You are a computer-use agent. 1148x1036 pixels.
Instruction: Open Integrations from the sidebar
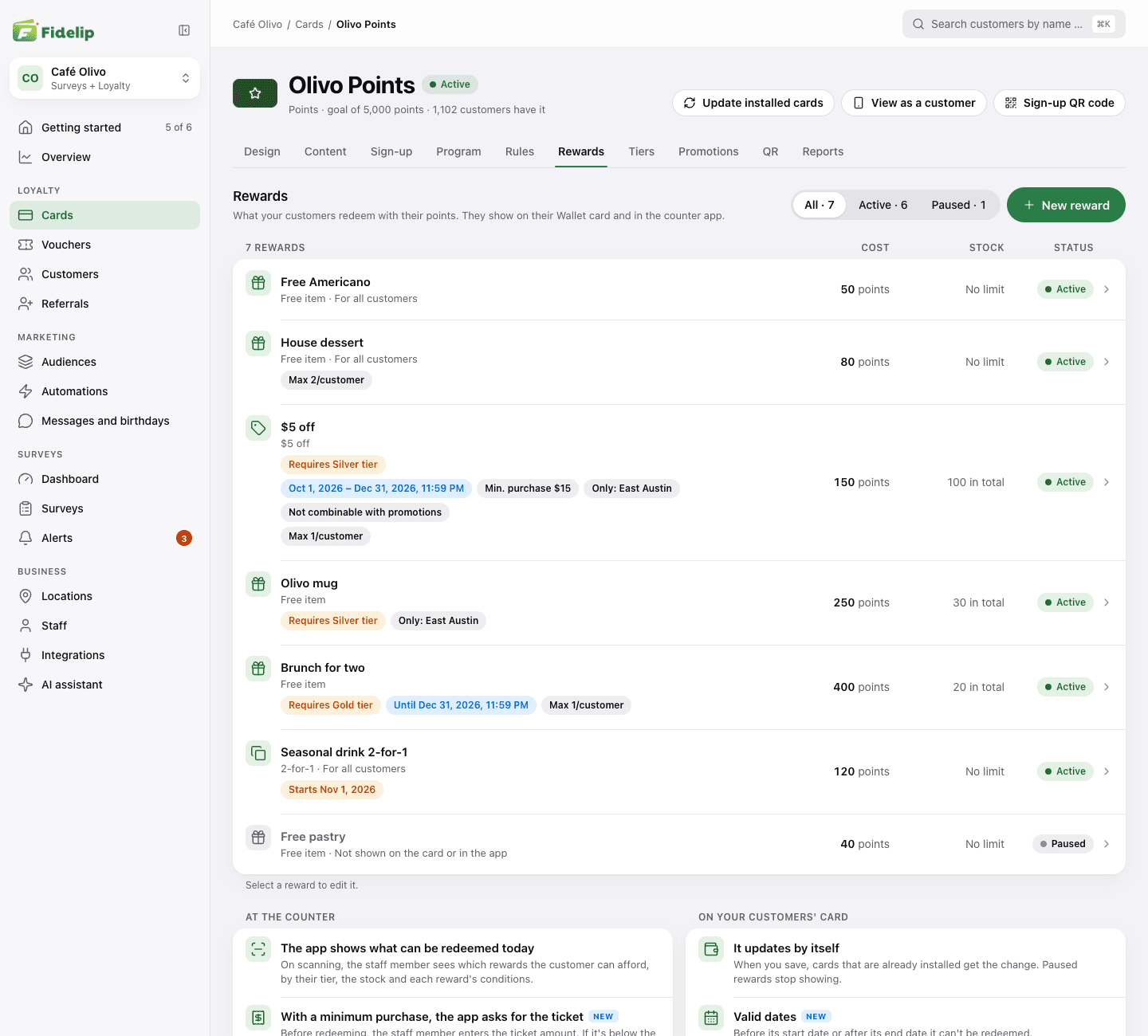(104, 655)
